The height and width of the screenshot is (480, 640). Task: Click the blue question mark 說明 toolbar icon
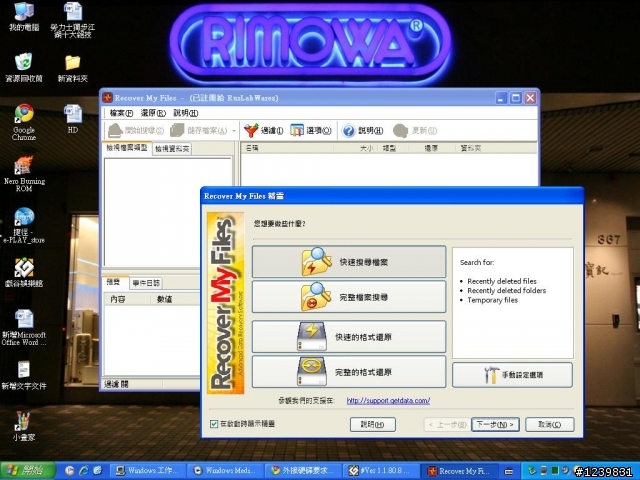(x=349, y=131)
